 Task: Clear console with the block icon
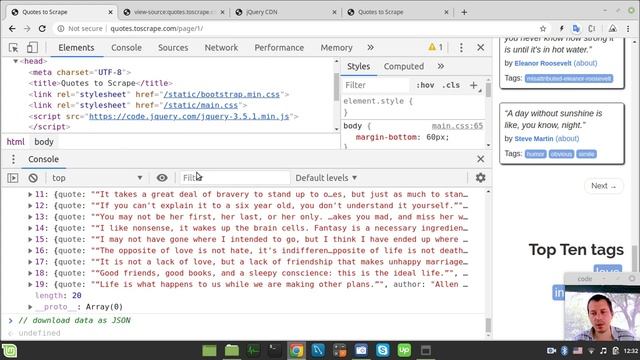click(33, 178)
